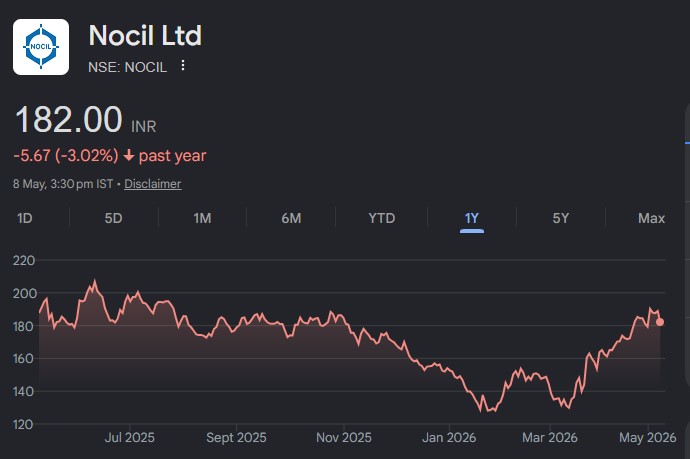Select the 1D time range tab

pos(25,218)
